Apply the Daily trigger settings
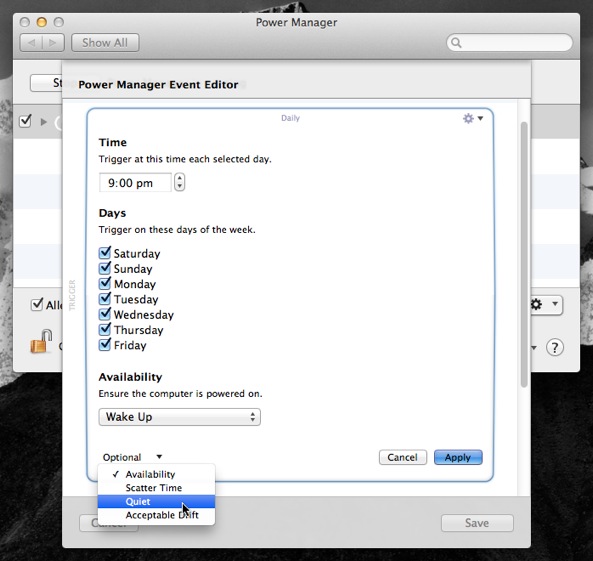This screenshot has width=593, height=561. (x=458, y=457)
